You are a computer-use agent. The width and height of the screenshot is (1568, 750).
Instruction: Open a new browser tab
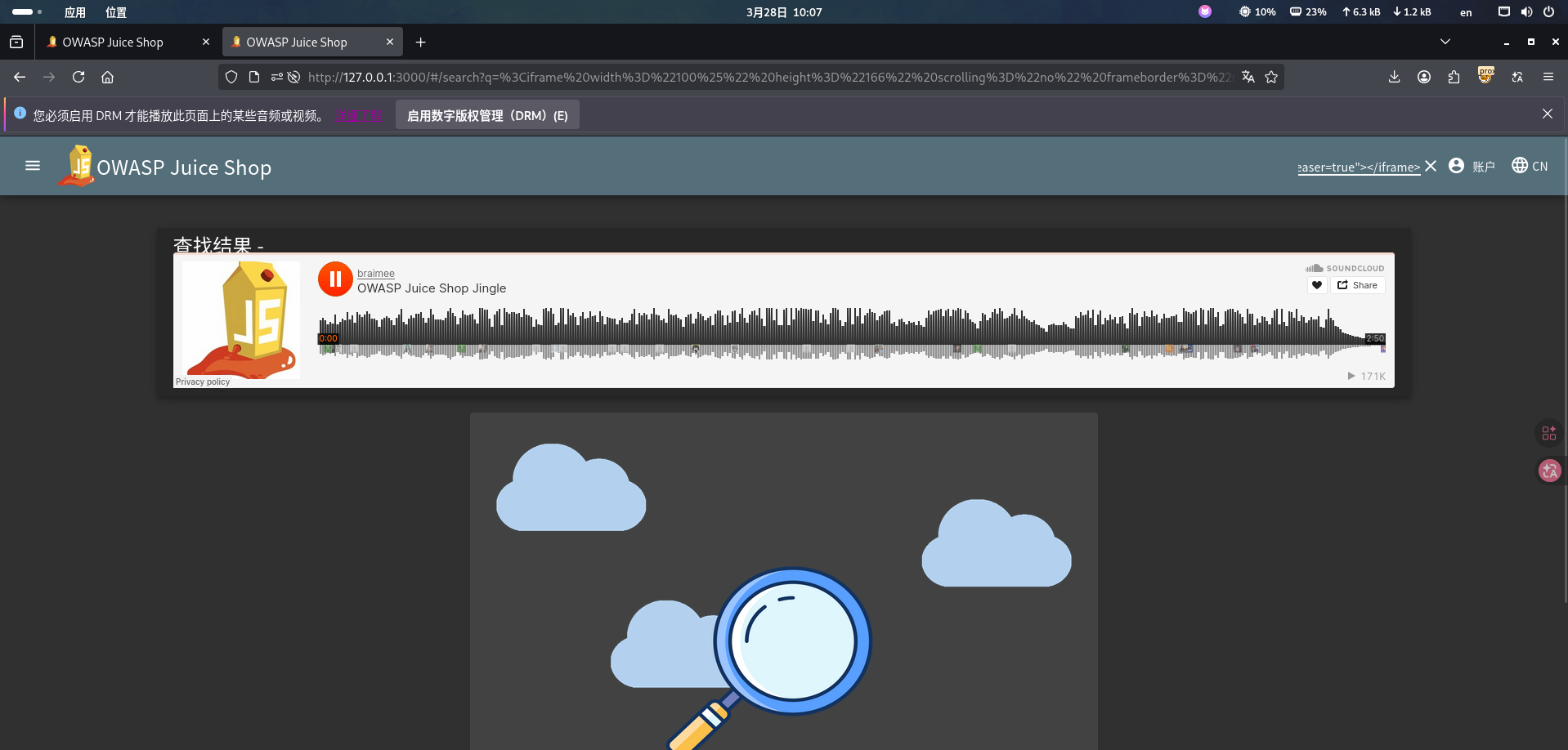pyautogui.click(x=421, y=42)
